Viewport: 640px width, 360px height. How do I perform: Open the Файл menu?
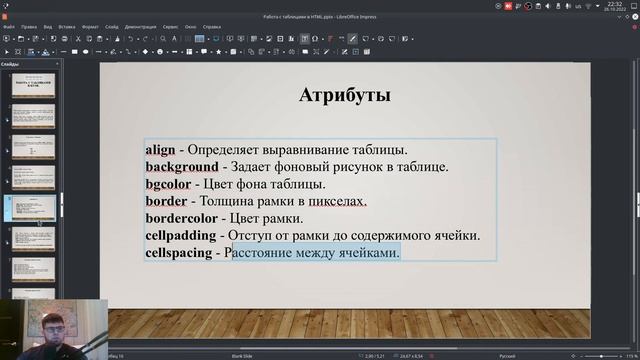pos(9,27)
